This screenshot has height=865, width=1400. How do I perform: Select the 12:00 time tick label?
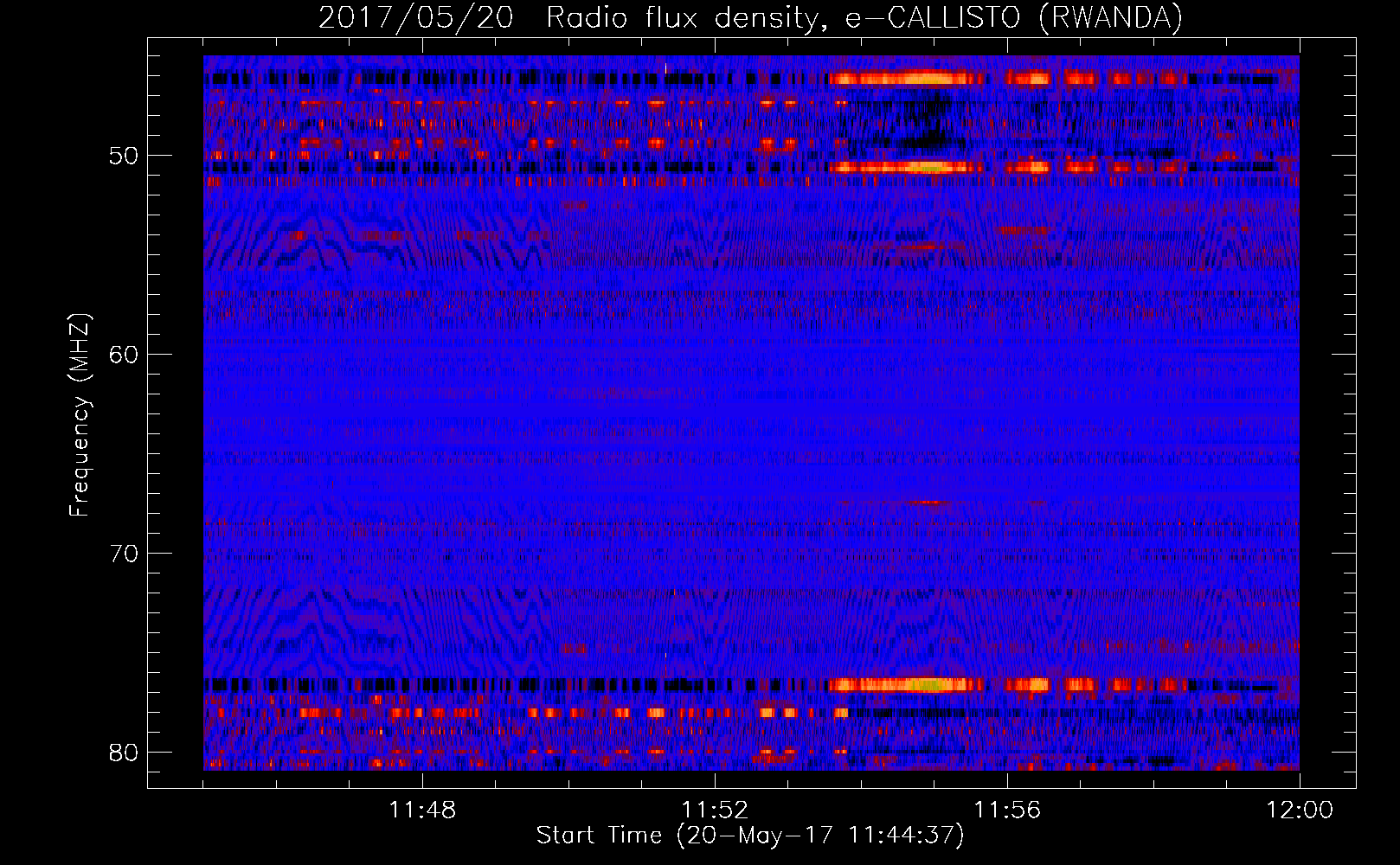click(x=1300, y=811)
